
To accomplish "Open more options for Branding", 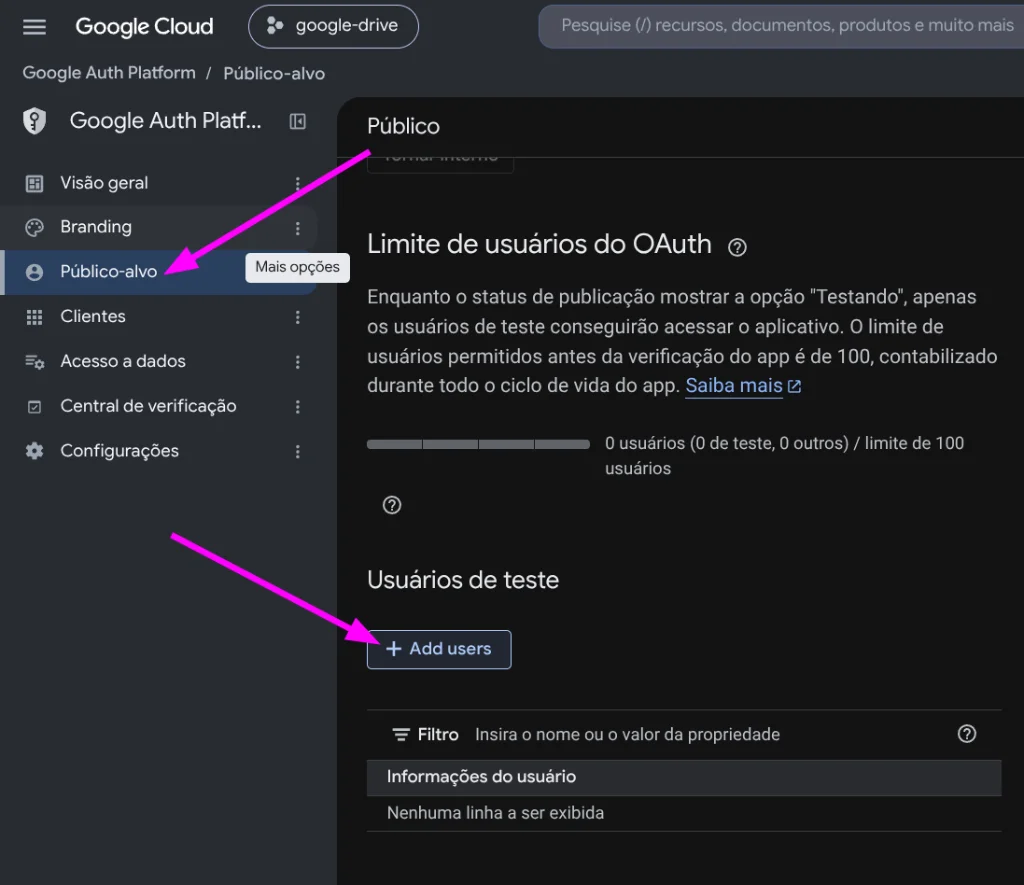I will (x=298, y=228).
